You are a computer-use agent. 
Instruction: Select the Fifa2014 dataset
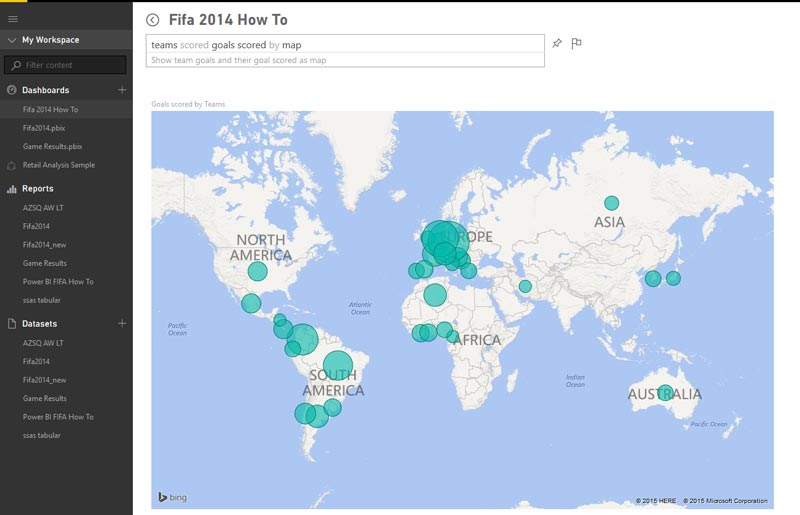point(36,361)
